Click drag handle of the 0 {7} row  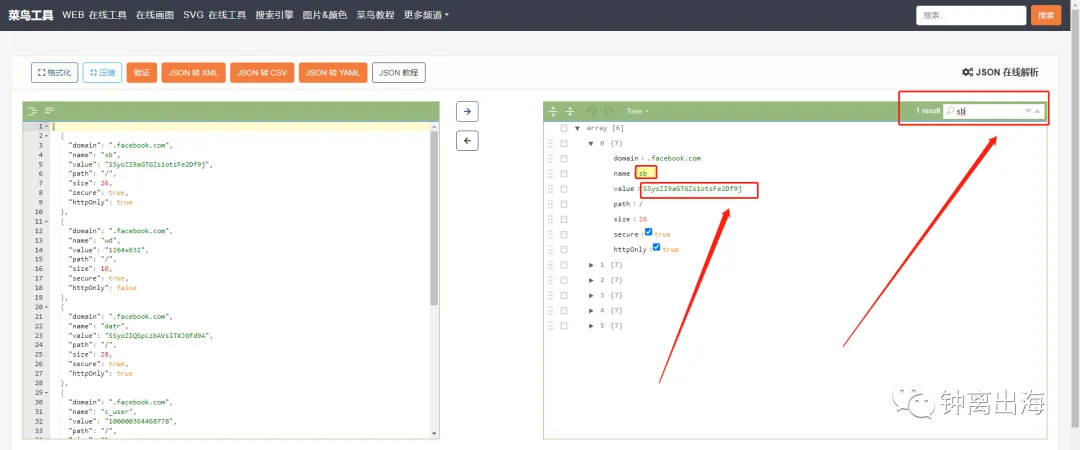point(550,143)
